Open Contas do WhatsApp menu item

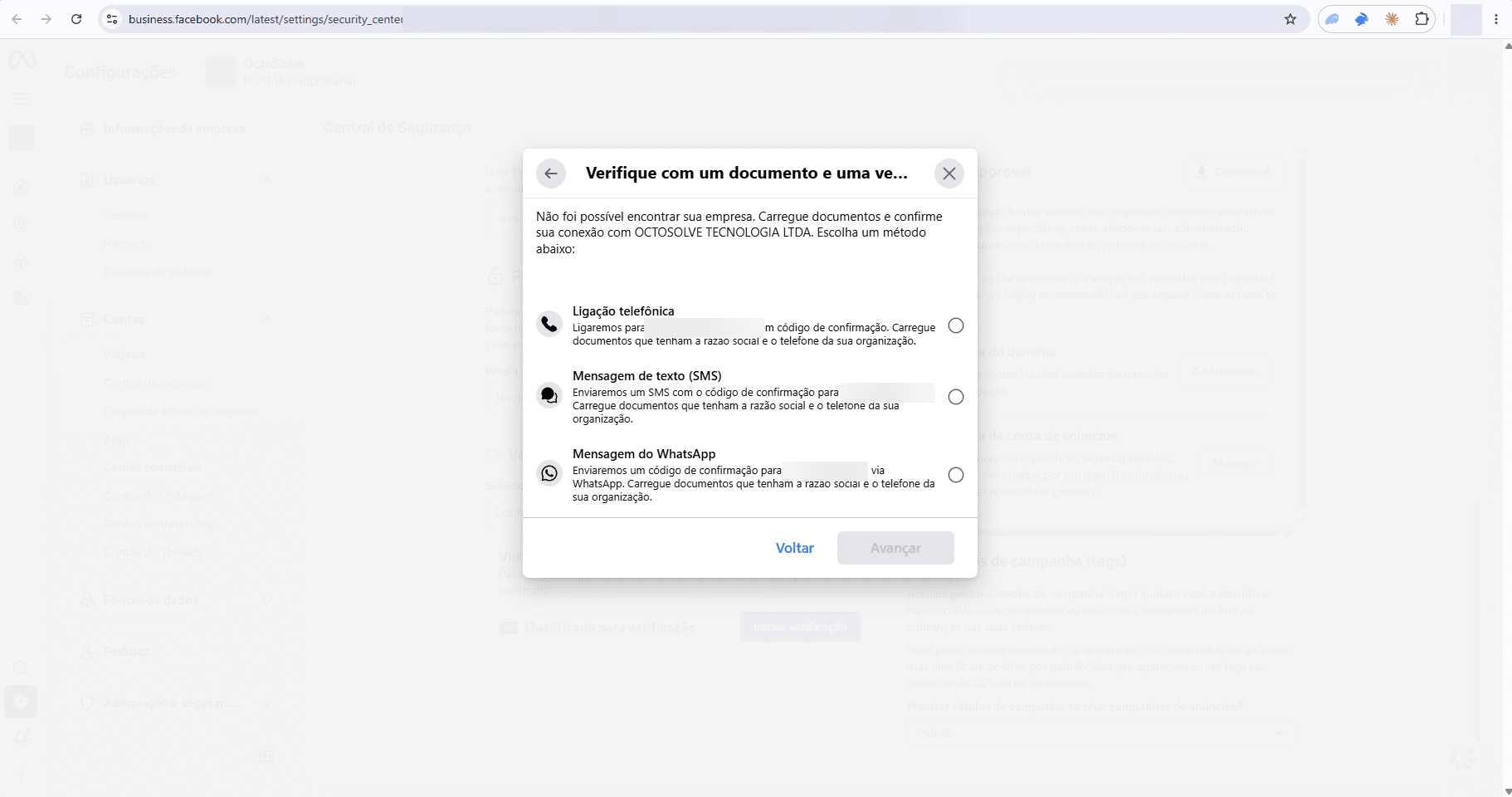coord(160,524)
